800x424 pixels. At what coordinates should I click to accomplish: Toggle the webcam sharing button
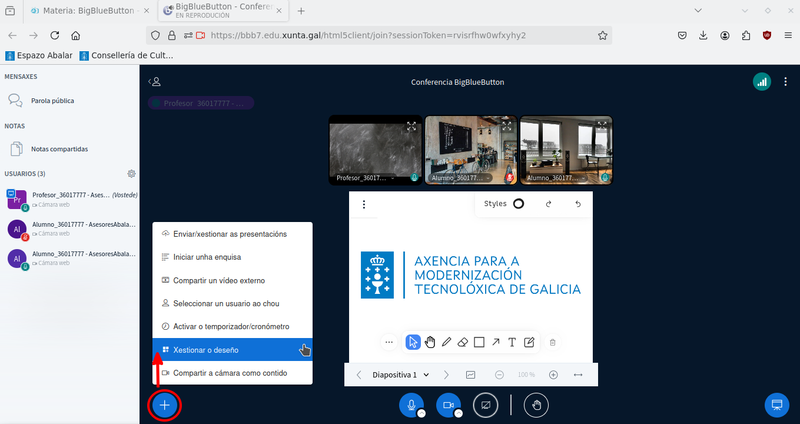click(x=447, y=405)
